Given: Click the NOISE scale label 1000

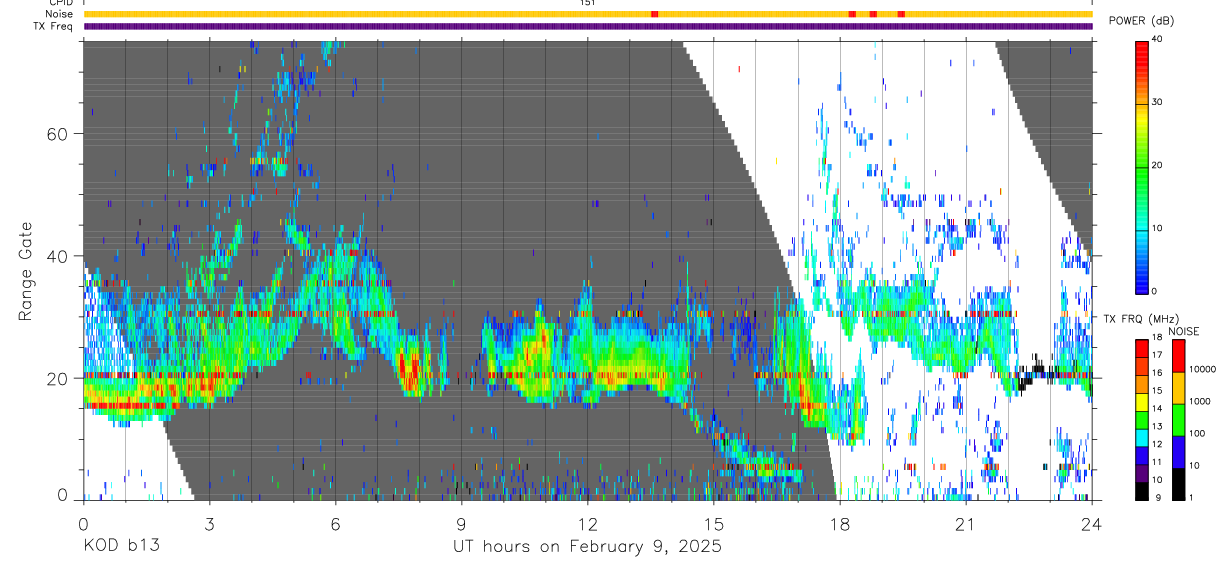Looking at the screenshot, I should [x=1200, y=401].
